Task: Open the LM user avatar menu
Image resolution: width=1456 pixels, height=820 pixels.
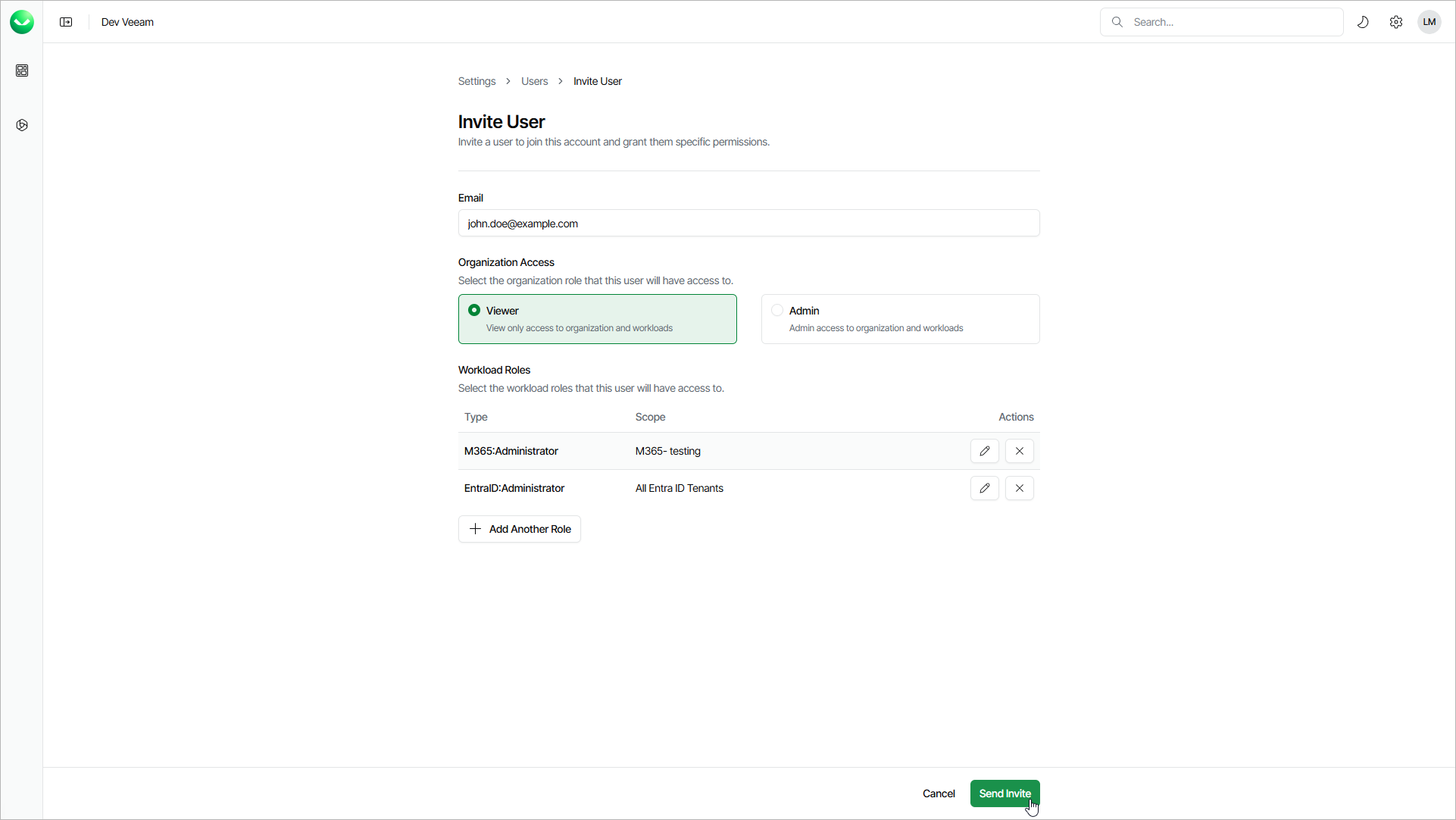Action: pos(1429,22)
